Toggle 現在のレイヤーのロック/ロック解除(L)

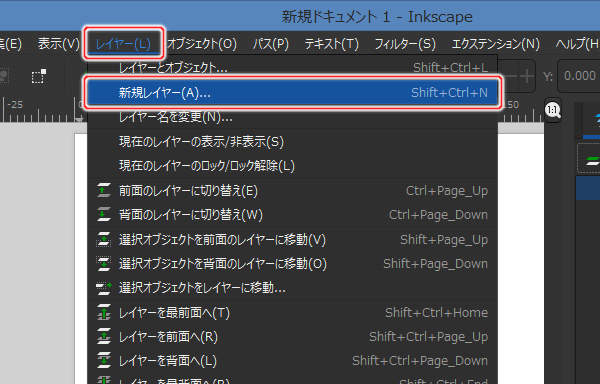tap(293, 166)
